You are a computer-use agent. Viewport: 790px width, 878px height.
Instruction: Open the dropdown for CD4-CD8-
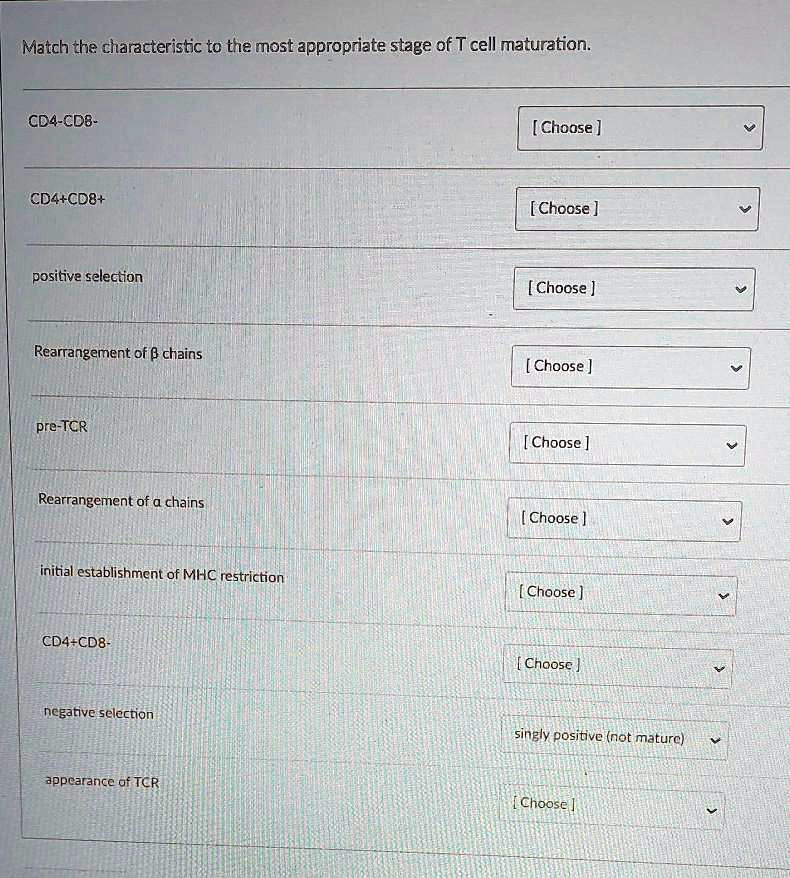coord(641,128)
